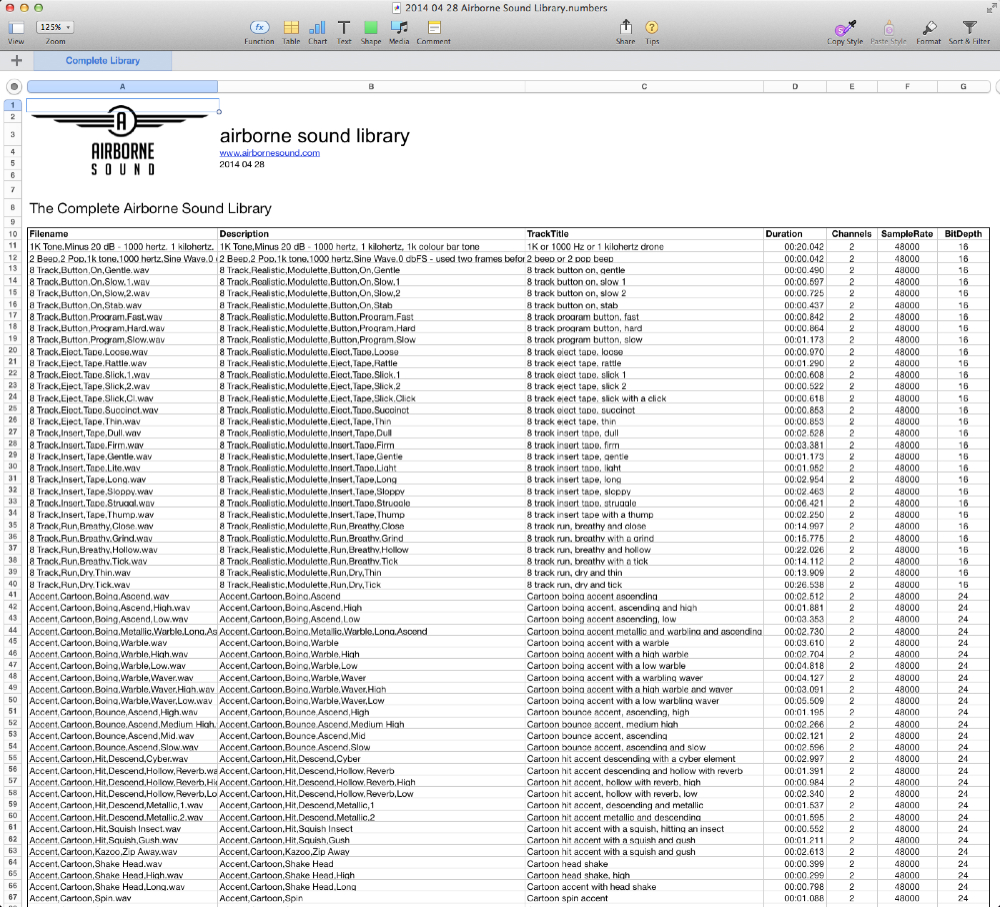Click the 'airborne sound library' heading text
This screenshot has height=907, width=1000.
(314, 136)
